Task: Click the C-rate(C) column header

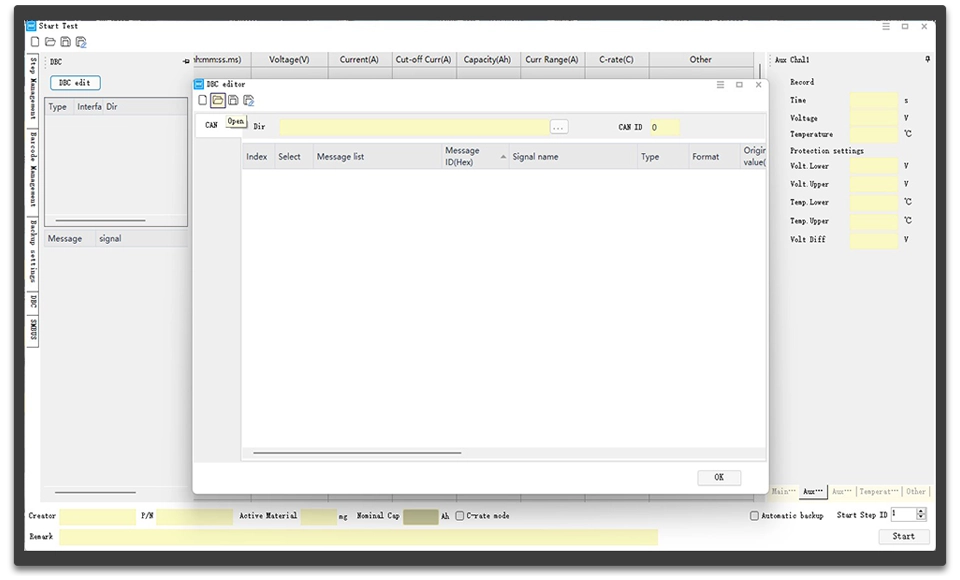Action: pyautogui.click(x=617, y=59)
